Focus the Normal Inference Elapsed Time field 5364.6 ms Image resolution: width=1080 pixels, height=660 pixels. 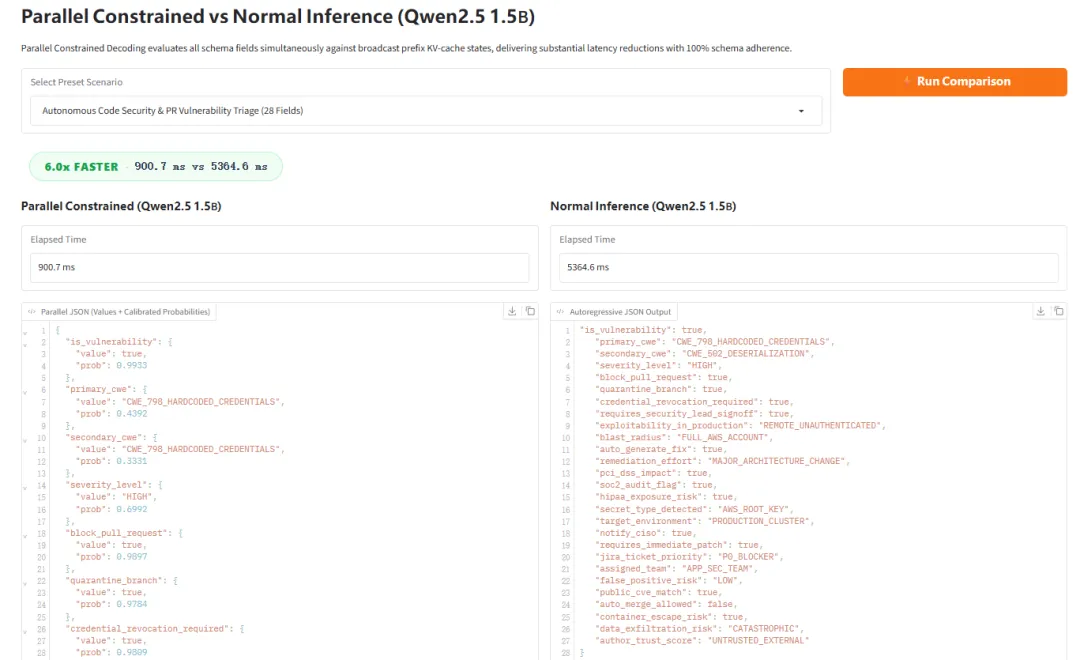pyautogui.click(x=809, y=267)
